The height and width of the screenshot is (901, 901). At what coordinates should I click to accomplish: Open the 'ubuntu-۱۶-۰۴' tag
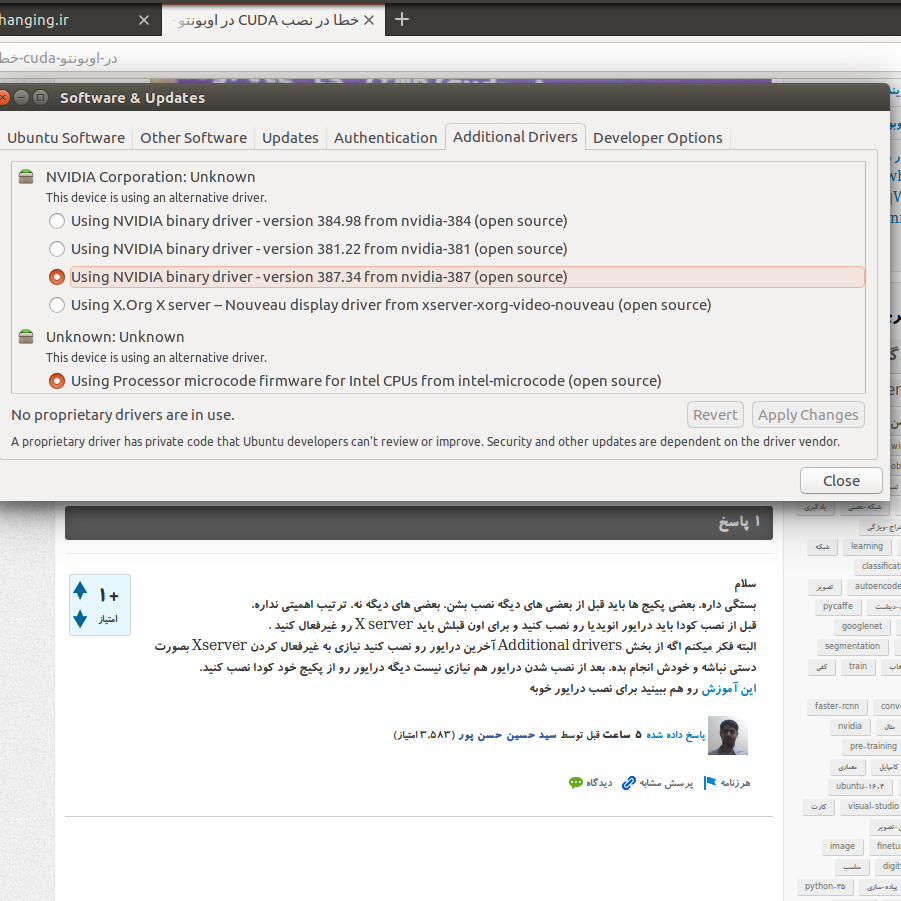click(x=860, y=786)
